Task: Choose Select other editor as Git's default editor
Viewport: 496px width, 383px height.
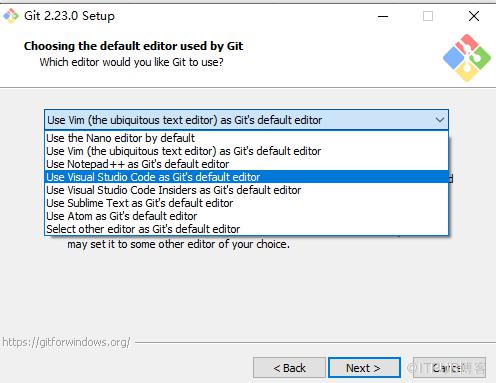Action: click(246, 229)
